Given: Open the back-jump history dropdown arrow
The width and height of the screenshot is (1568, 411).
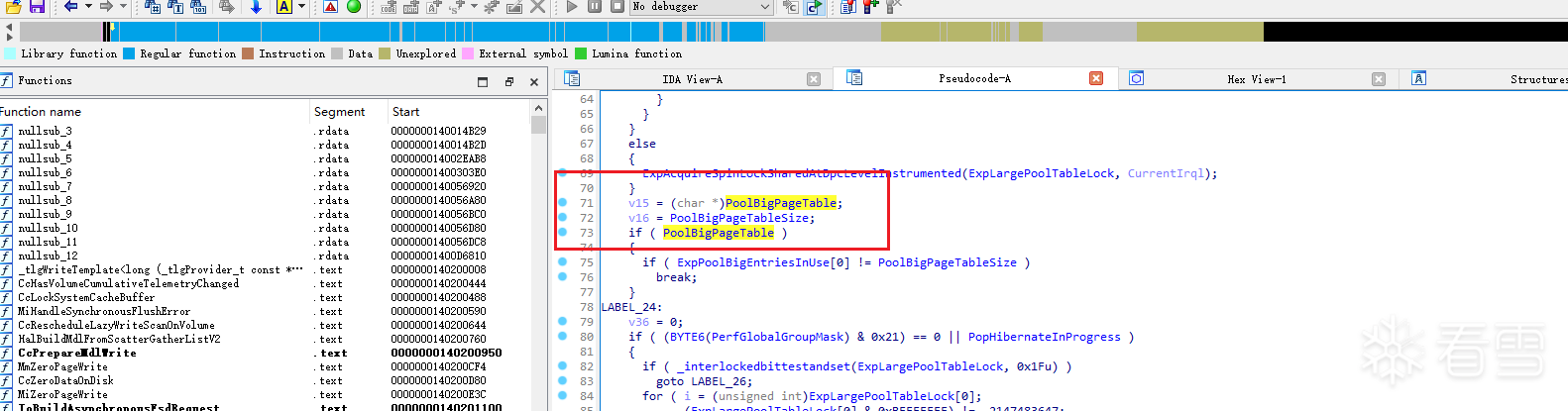Looking at the screenshot, I should tap(88, 7).
